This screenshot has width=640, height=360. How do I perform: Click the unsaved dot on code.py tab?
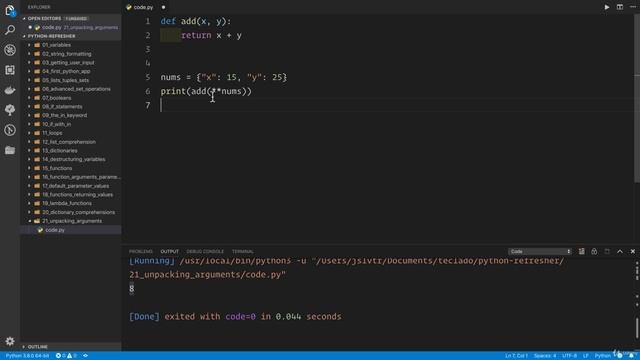(163, 7)
